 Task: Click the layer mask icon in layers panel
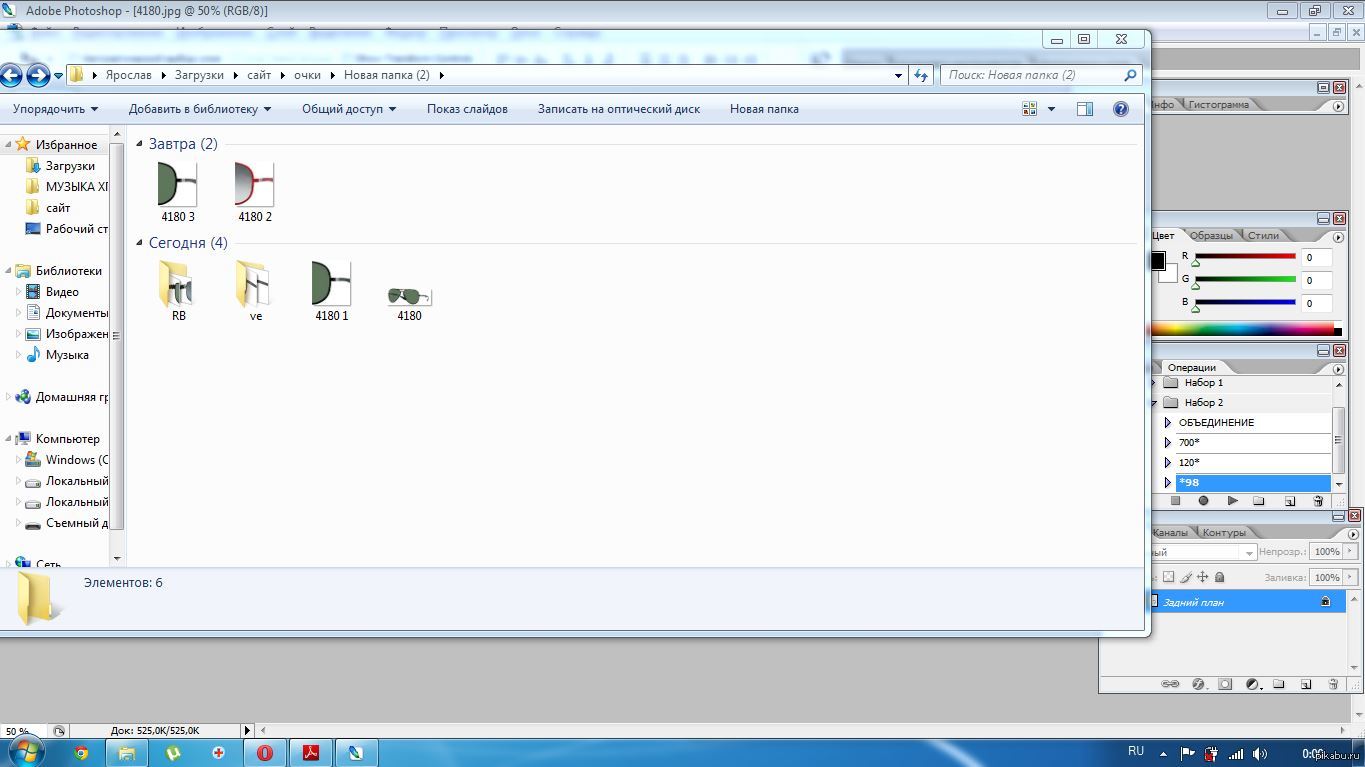tap(1225, 684)
